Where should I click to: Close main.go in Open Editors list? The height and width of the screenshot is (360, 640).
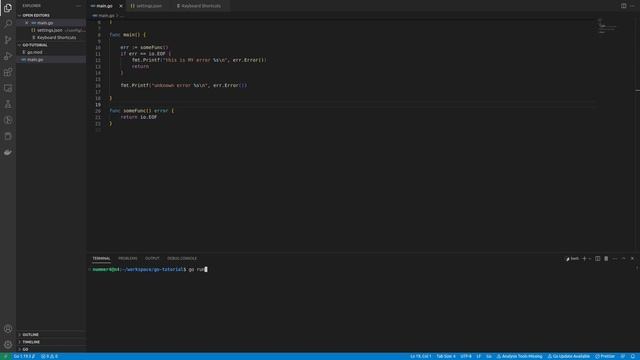click(27, 23)
